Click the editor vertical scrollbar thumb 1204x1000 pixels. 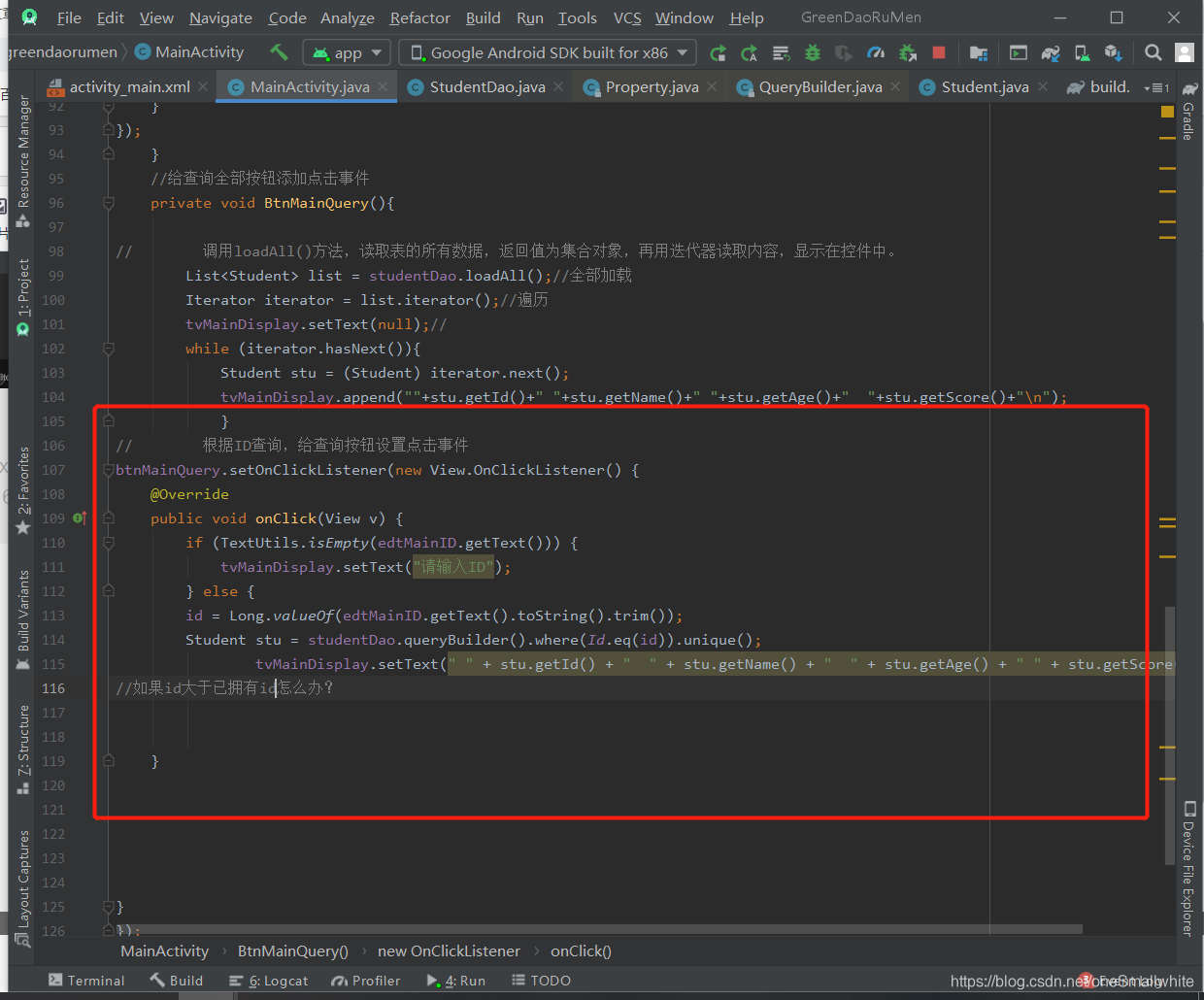pos(1170,735)
